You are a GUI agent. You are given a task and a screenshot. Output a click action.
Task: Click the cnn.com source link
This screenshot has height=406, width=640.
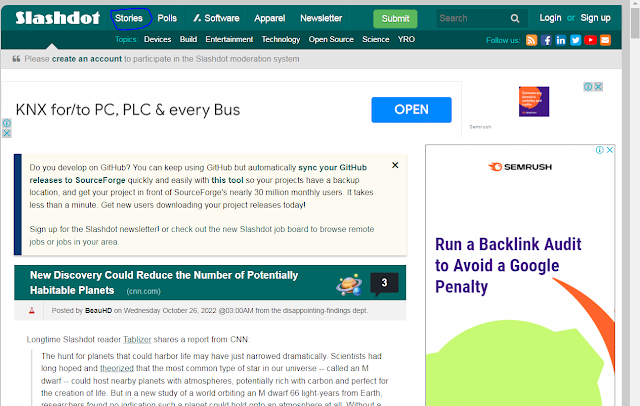[143, 291]
